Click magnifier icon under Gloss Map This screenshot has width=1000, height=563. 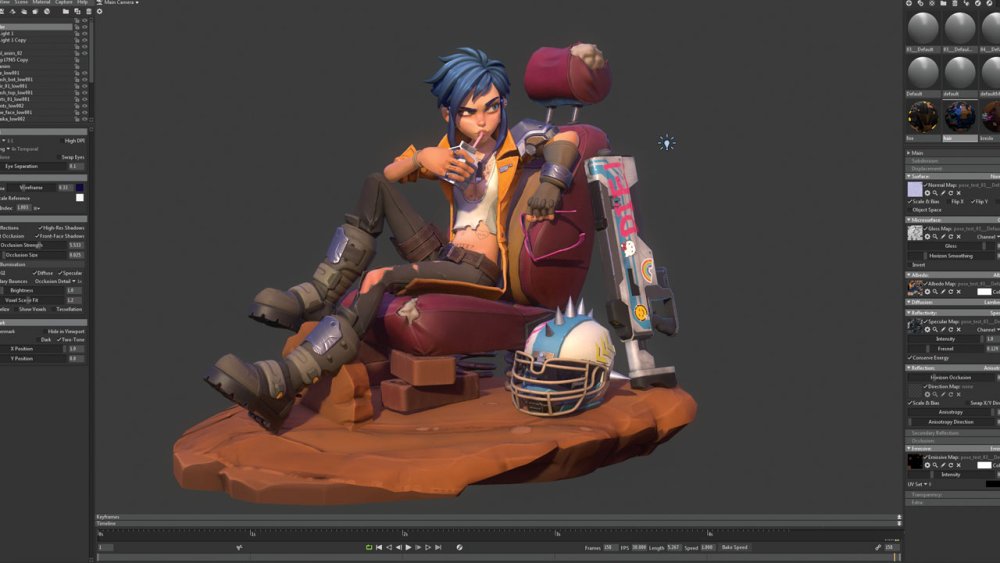coord(935,237)
